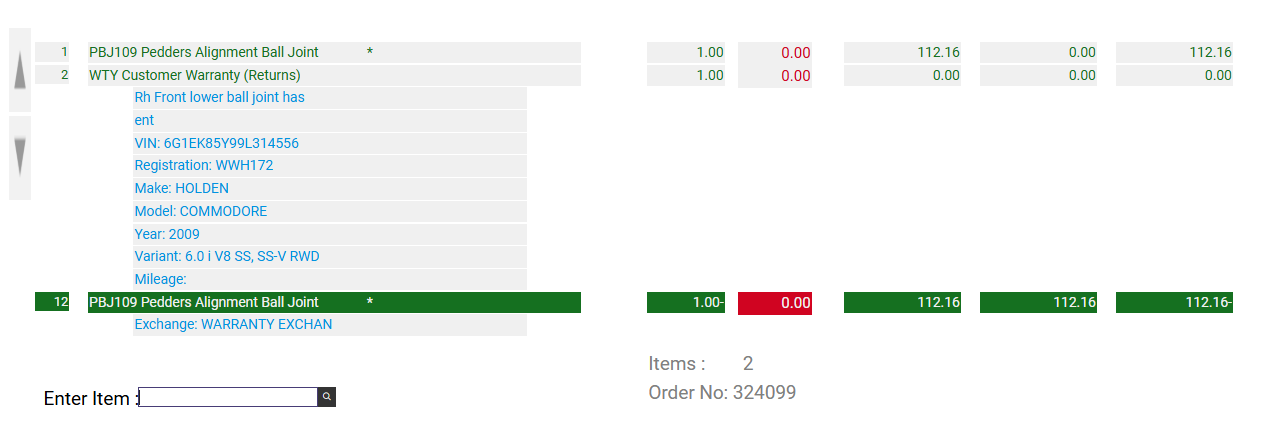Click the Make: HOLDEN note line
1288x425 pixels.
182,188
